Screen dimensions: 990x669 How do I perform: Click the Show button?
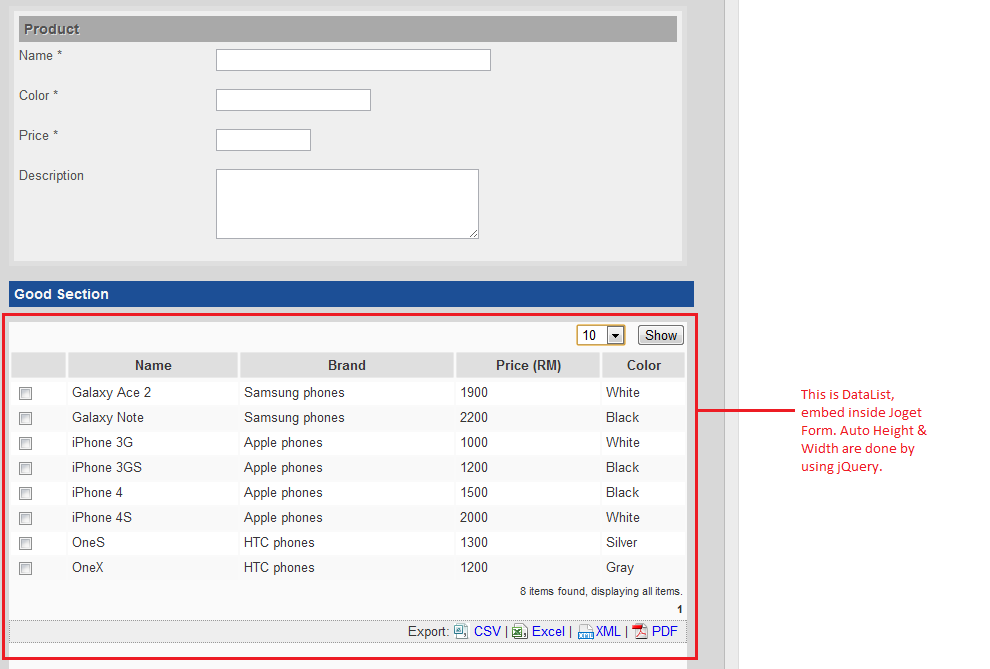[x=660, y=335]
